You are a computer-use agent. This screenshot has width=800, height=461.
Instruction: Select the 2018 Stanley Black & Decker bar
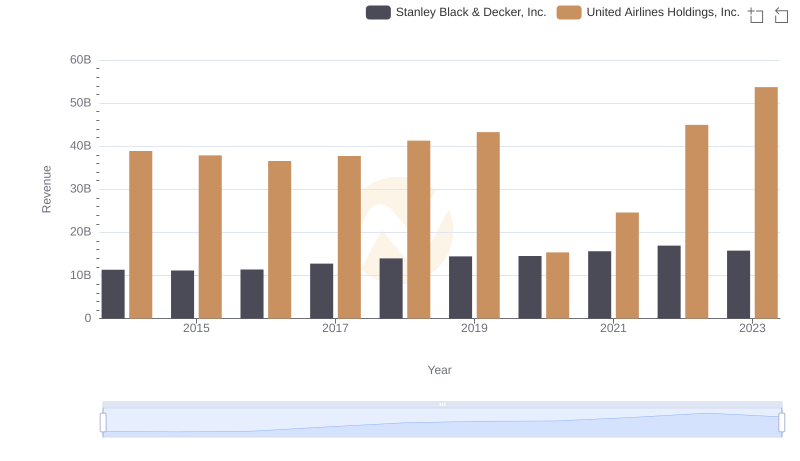tap(391, 289)
